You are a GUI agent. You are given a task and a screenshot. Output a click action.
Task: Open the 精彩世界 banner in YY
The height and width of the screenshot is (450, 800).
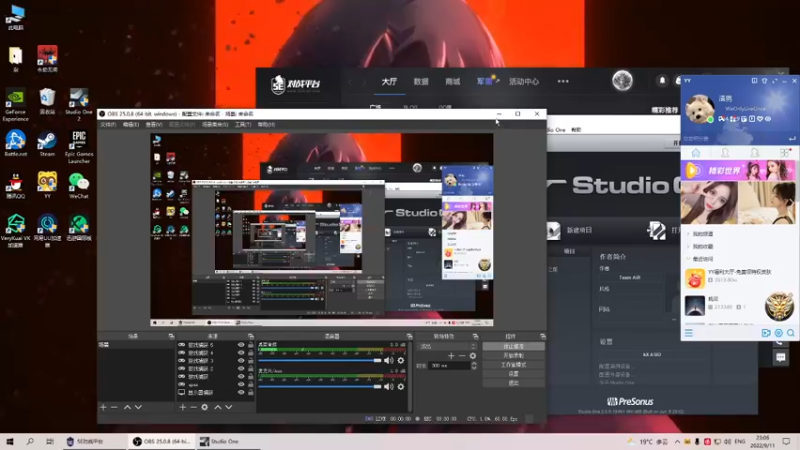(x=738, y=170)
